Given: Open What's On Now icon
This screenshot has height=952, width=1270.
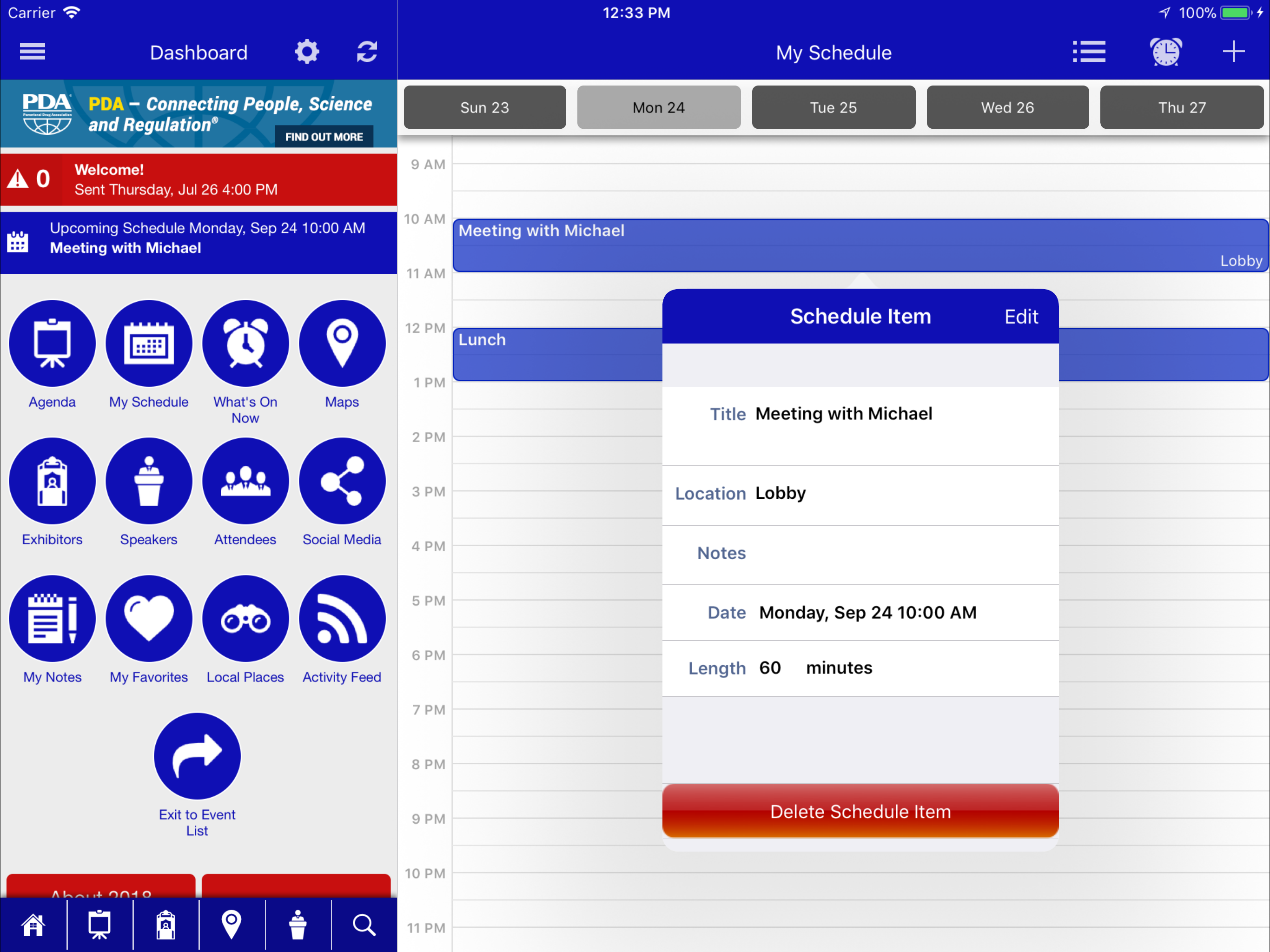Looking at the screenshot, I should [246, 344].
